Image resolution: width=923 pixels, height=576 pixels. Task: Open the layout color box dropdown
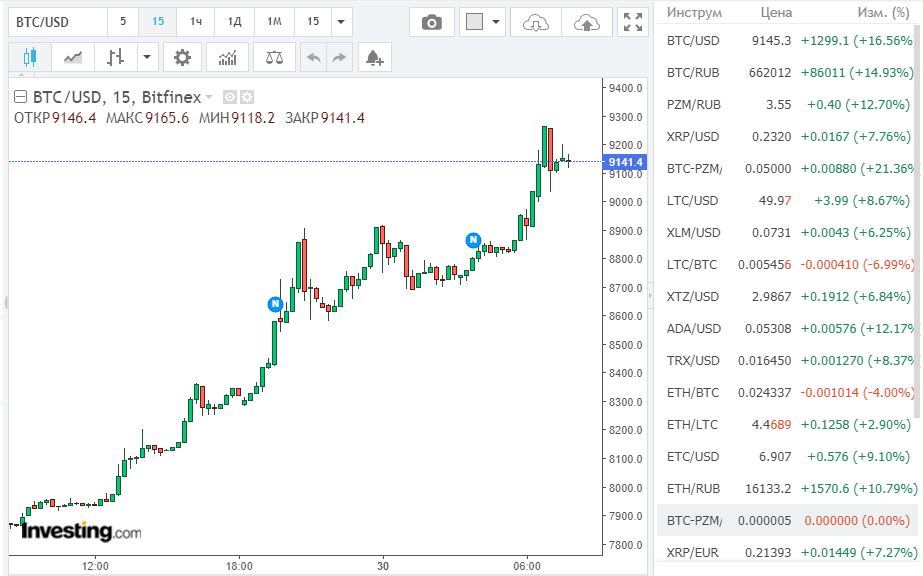pos(483,22)
